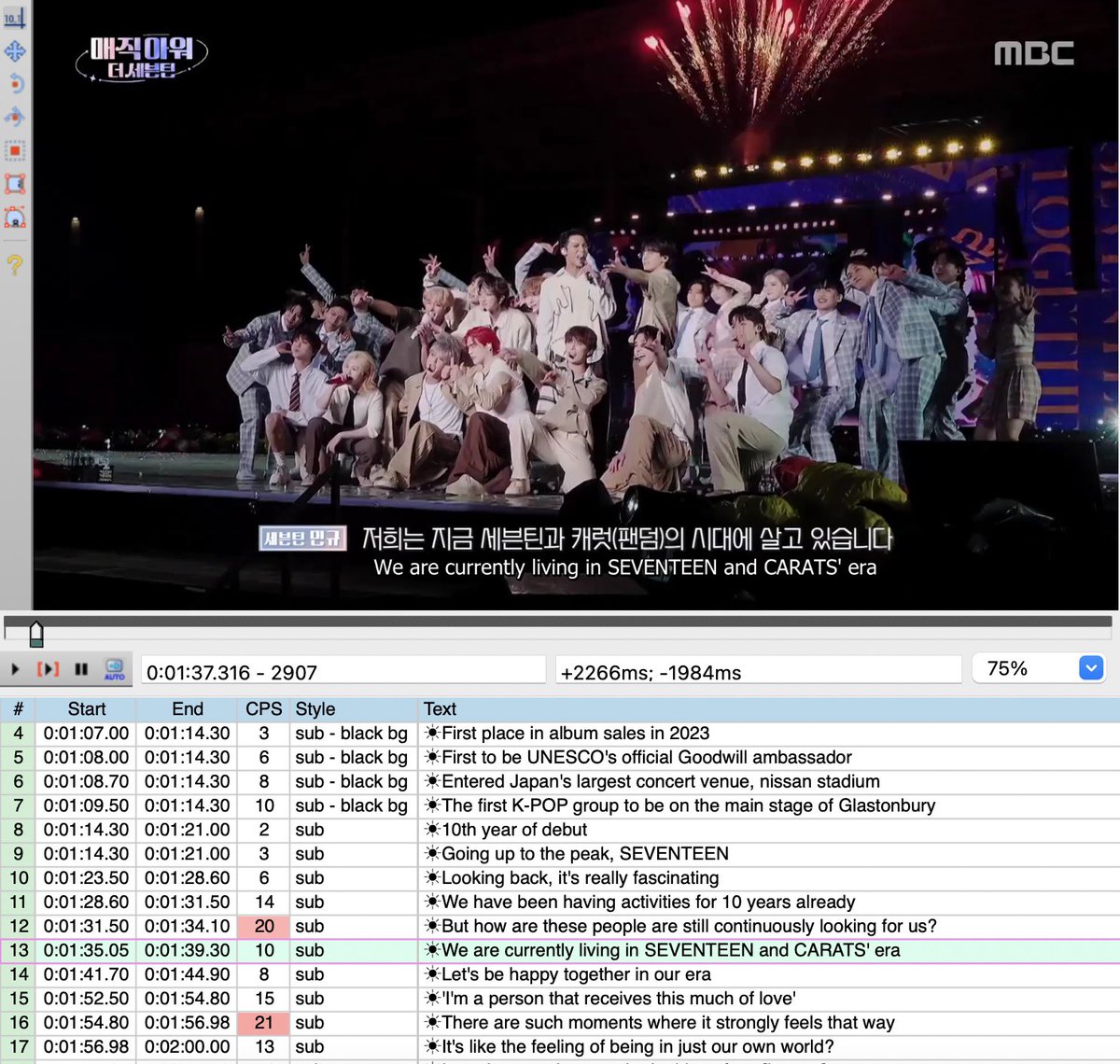Click row number 10 in the subtitle grid
This screenshot has width=1120, height=1064.
pyautogui.click(x=19, y=879)
